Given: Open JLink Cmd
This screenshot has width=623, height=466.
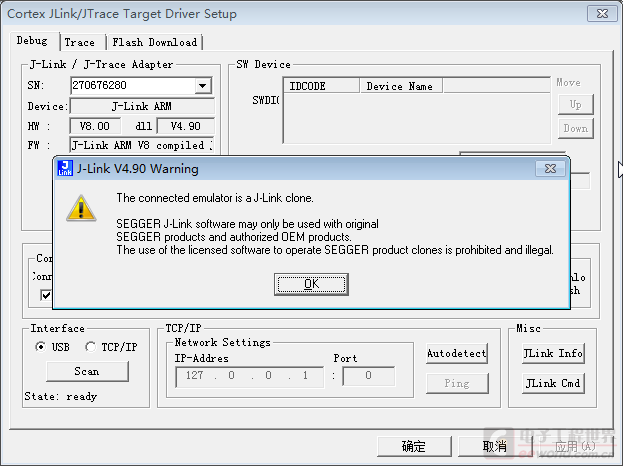Looking at the screenshot, I should 553,383.
